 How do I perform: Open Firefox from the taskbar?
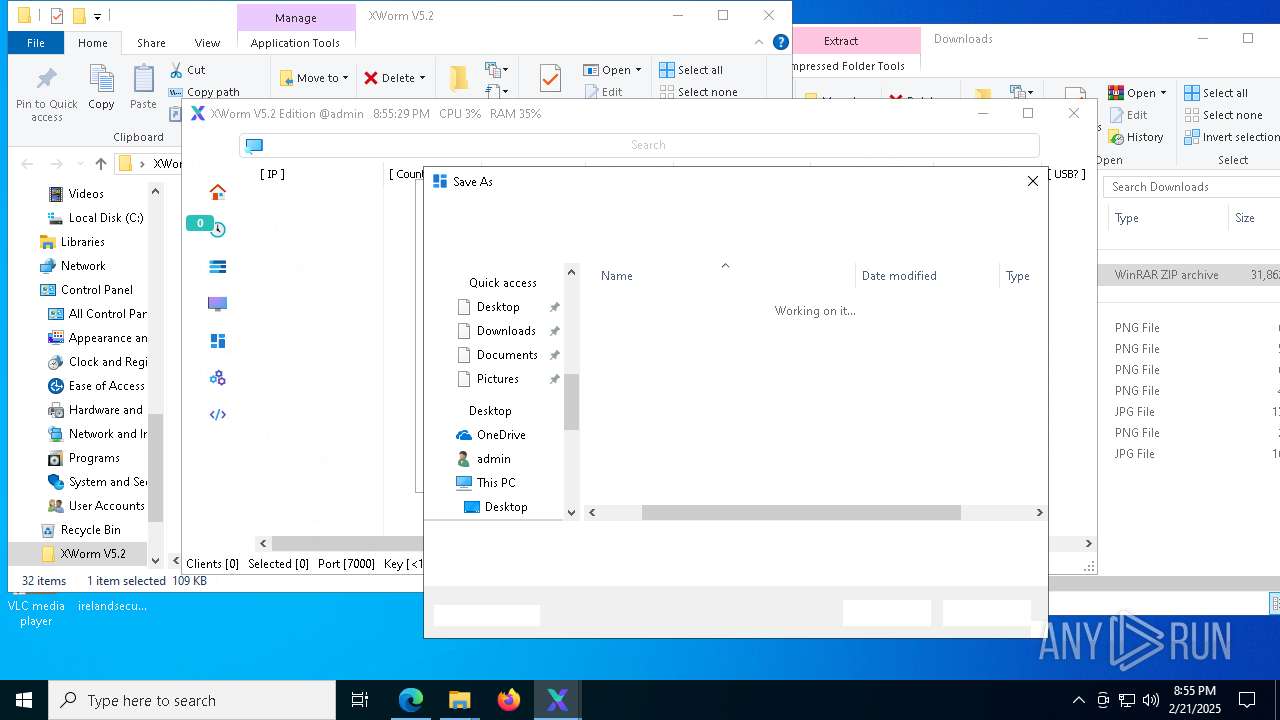tap(509, 700)
